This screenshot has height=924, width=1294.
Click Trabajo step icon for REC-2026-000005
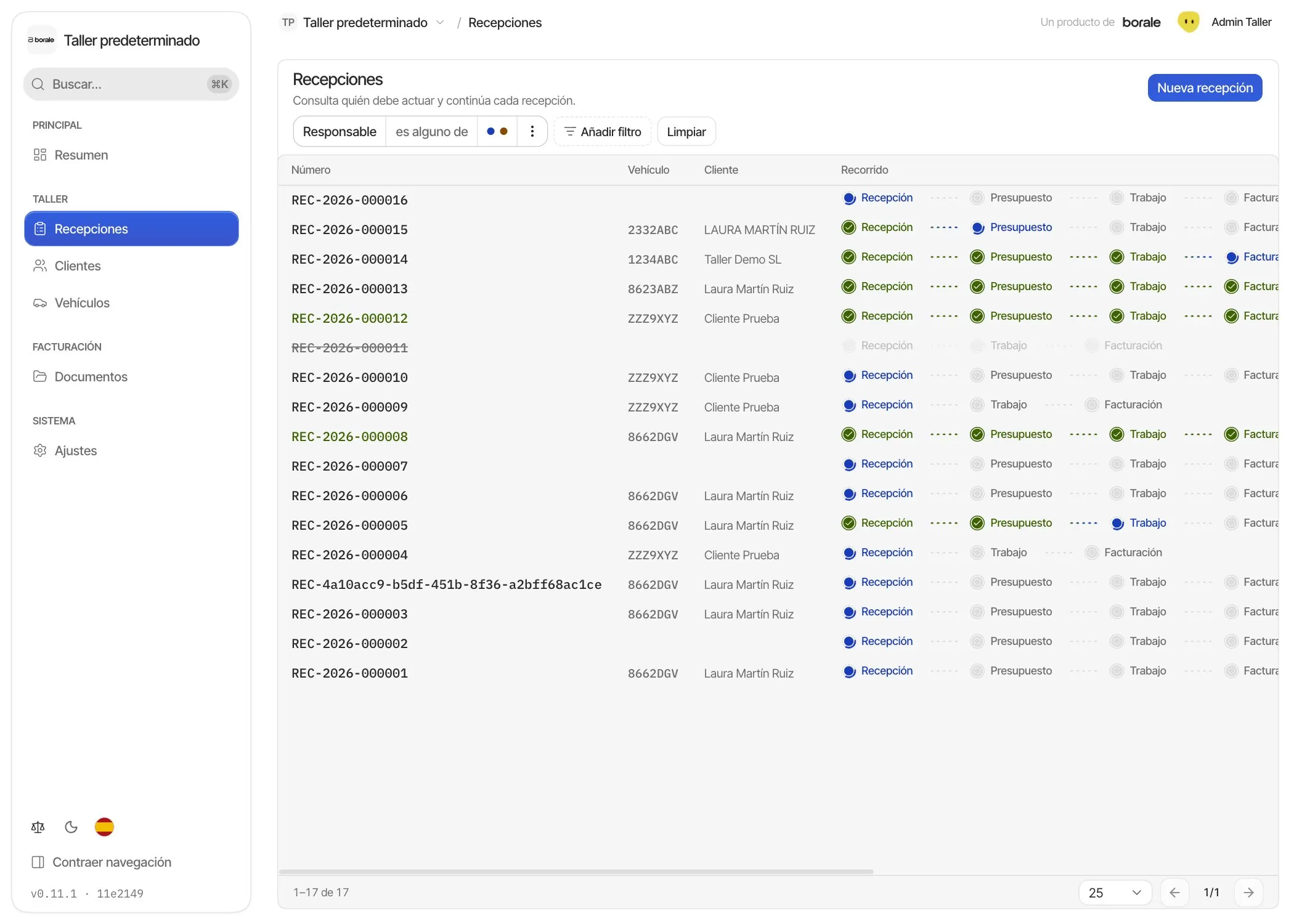tap(1117, 524)
